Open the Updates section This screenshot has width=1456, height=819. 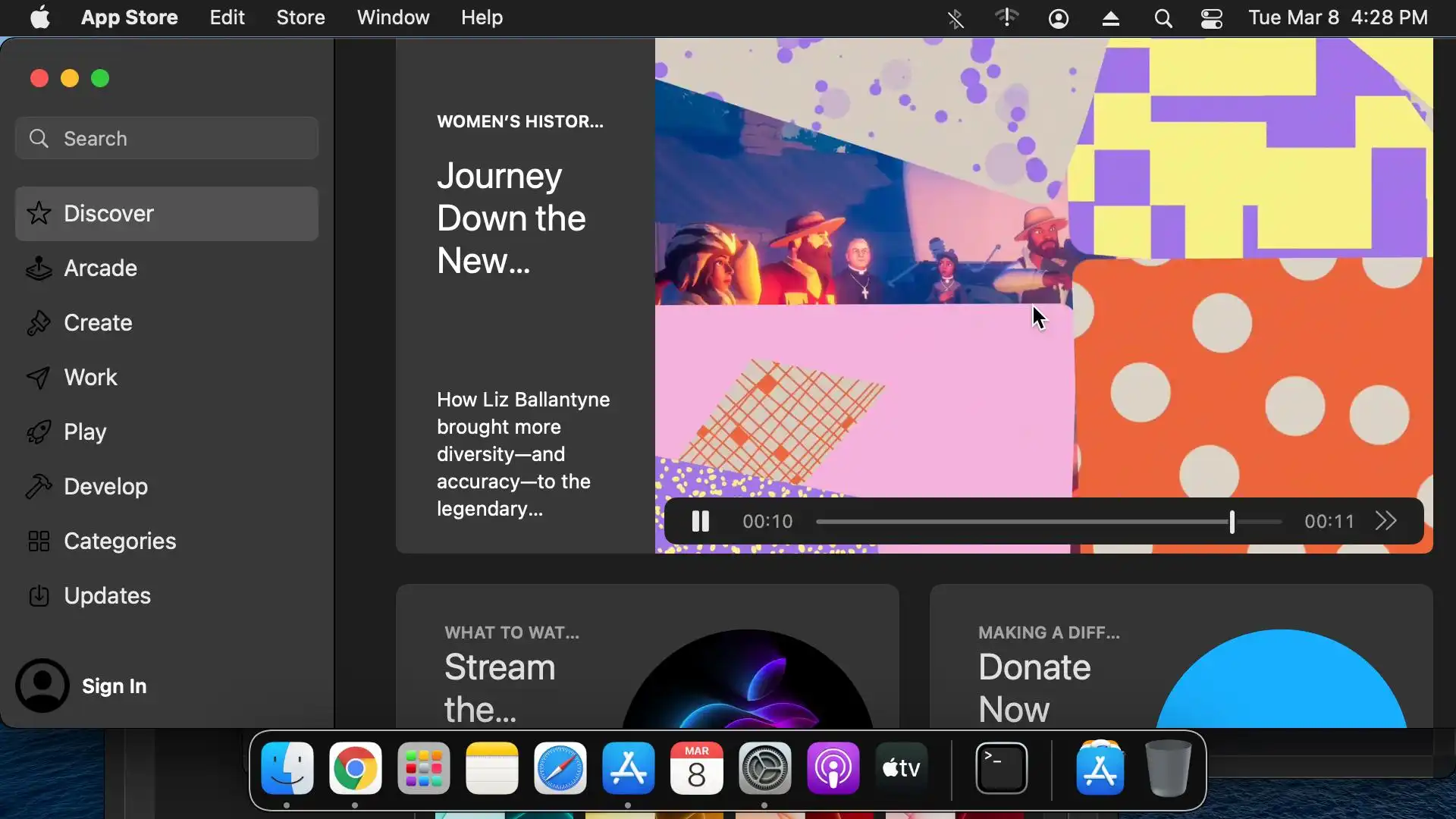tap(107, 596)
